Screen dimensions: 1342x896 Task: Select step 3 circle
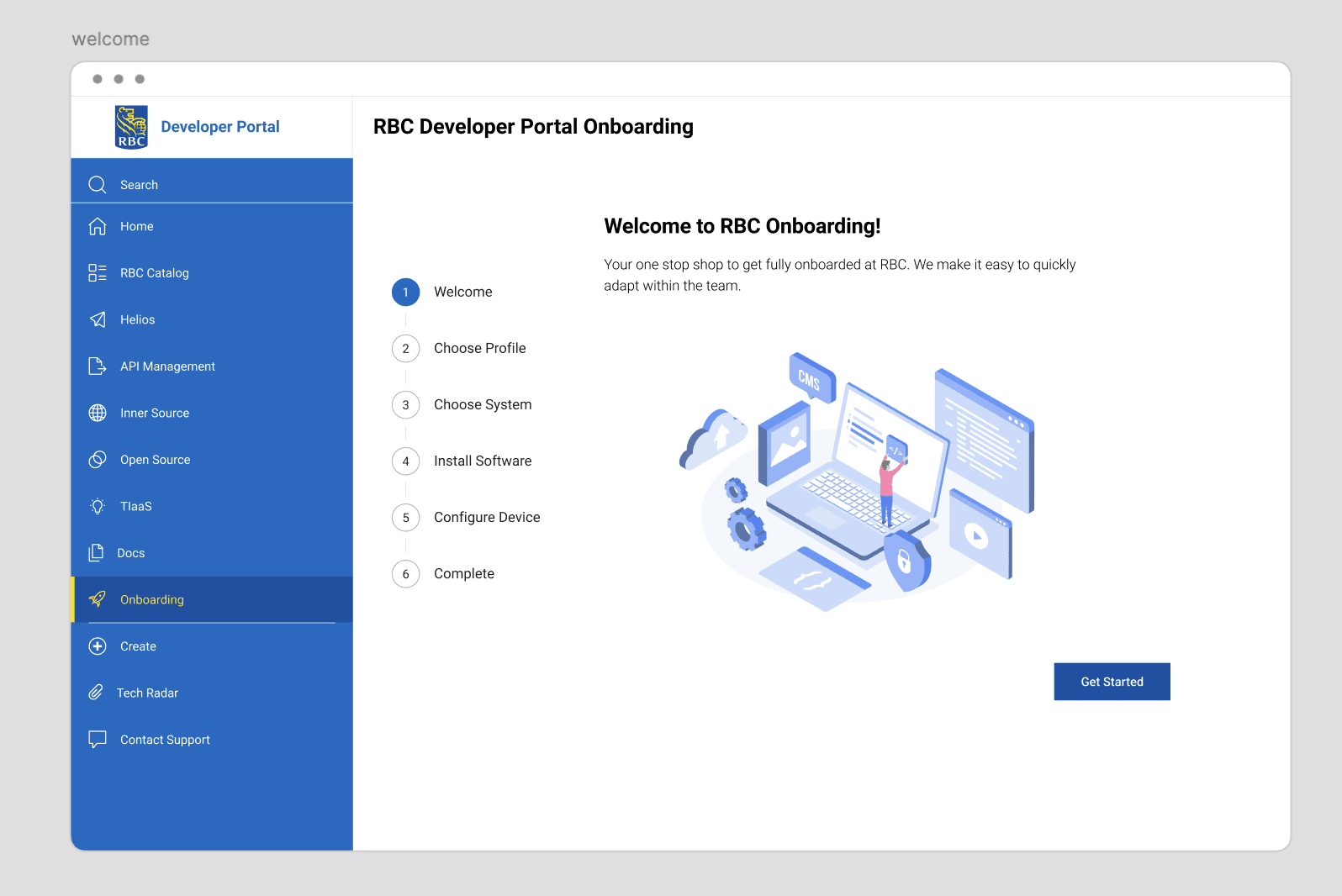coord(405,405)
